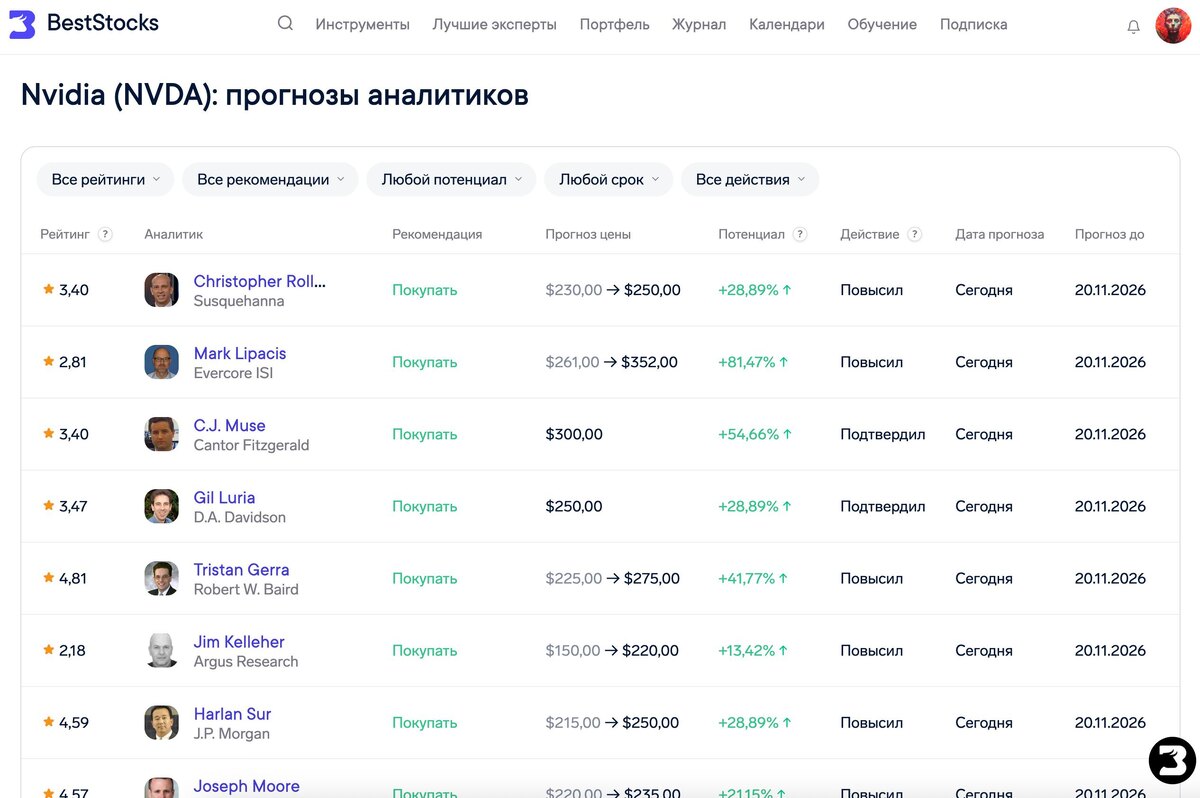The width and height of the screenshot is (1200, 798).
Task: Open the Любой потенциал filter dropdown
Action: (451, 180)
